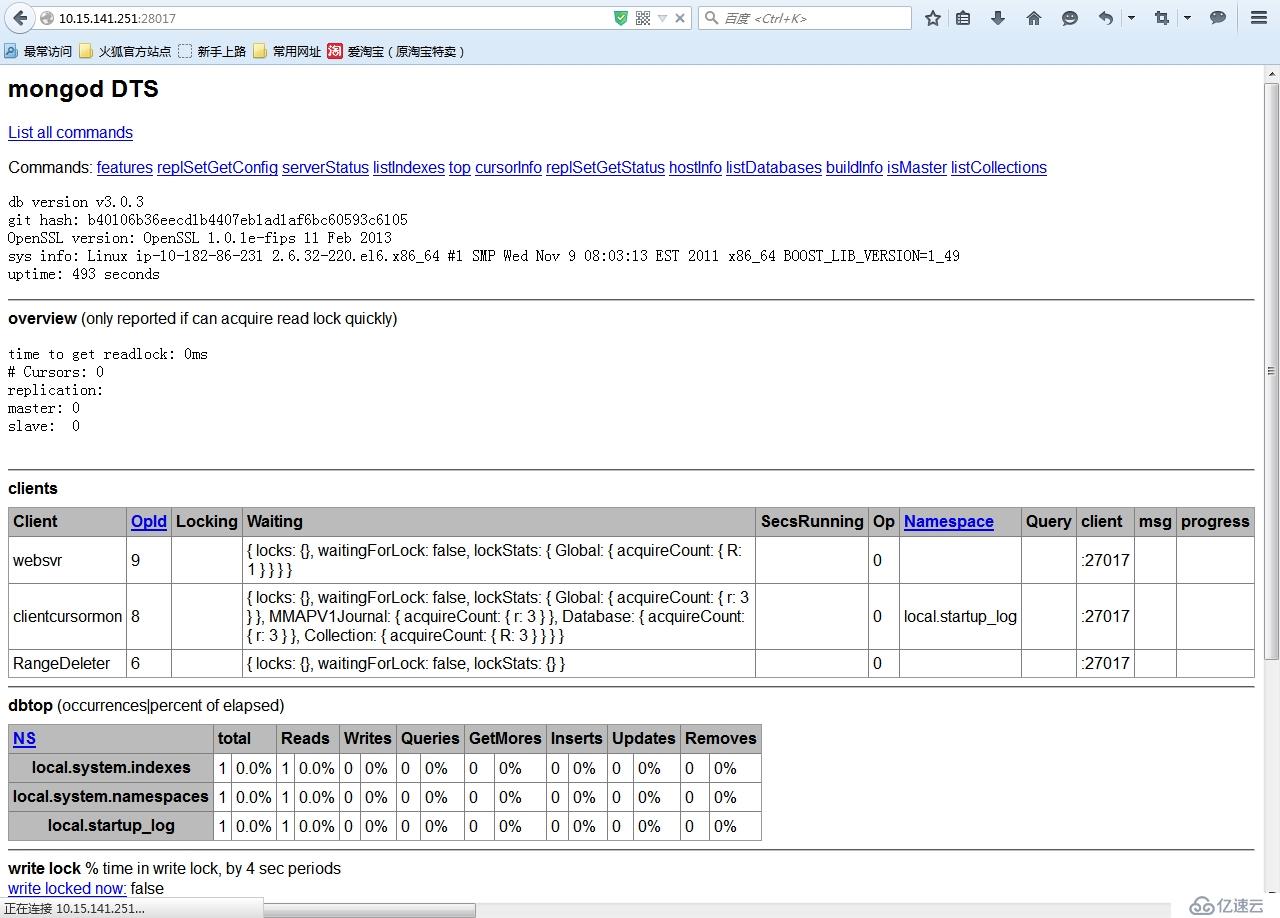Open the hostInfo command link
Viewport: 1280px width, 918px height.
695,167
